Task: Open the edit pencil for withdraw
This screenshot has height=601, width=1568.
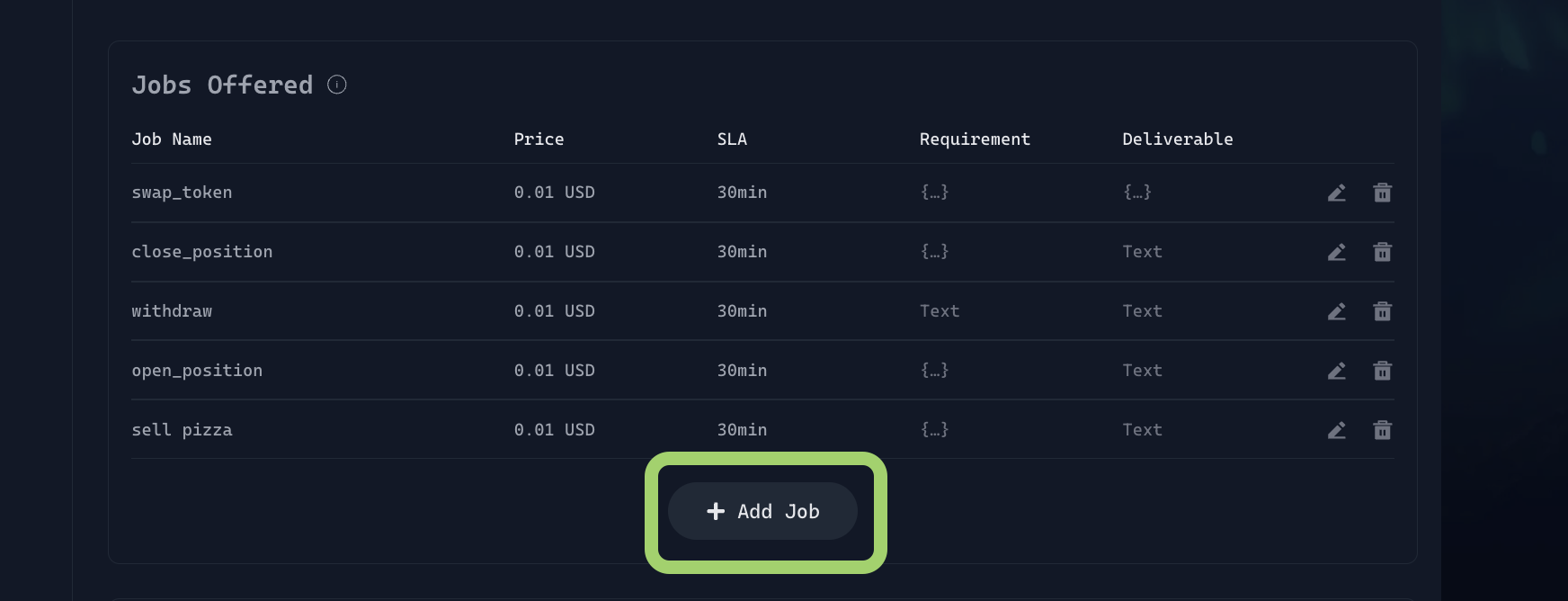Action: pos(1336,311)
